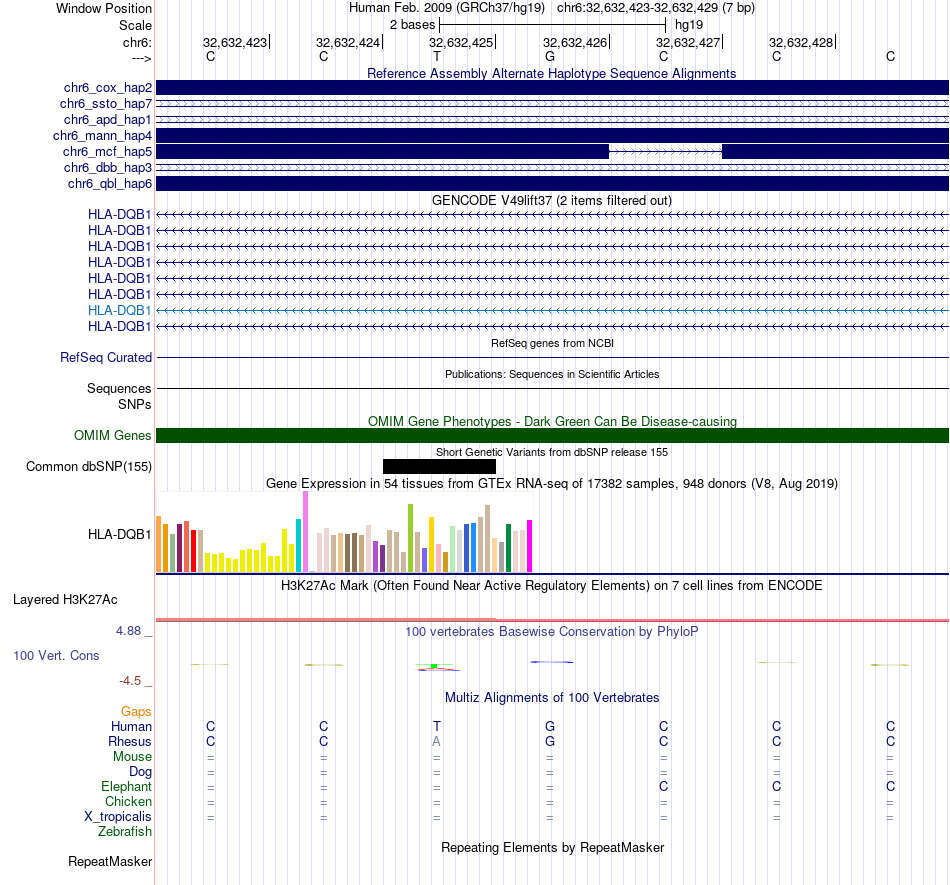Click the RefSeq Curated track label
The width and height of the screenshot is (950, 885).
click(x=106, y=357)
